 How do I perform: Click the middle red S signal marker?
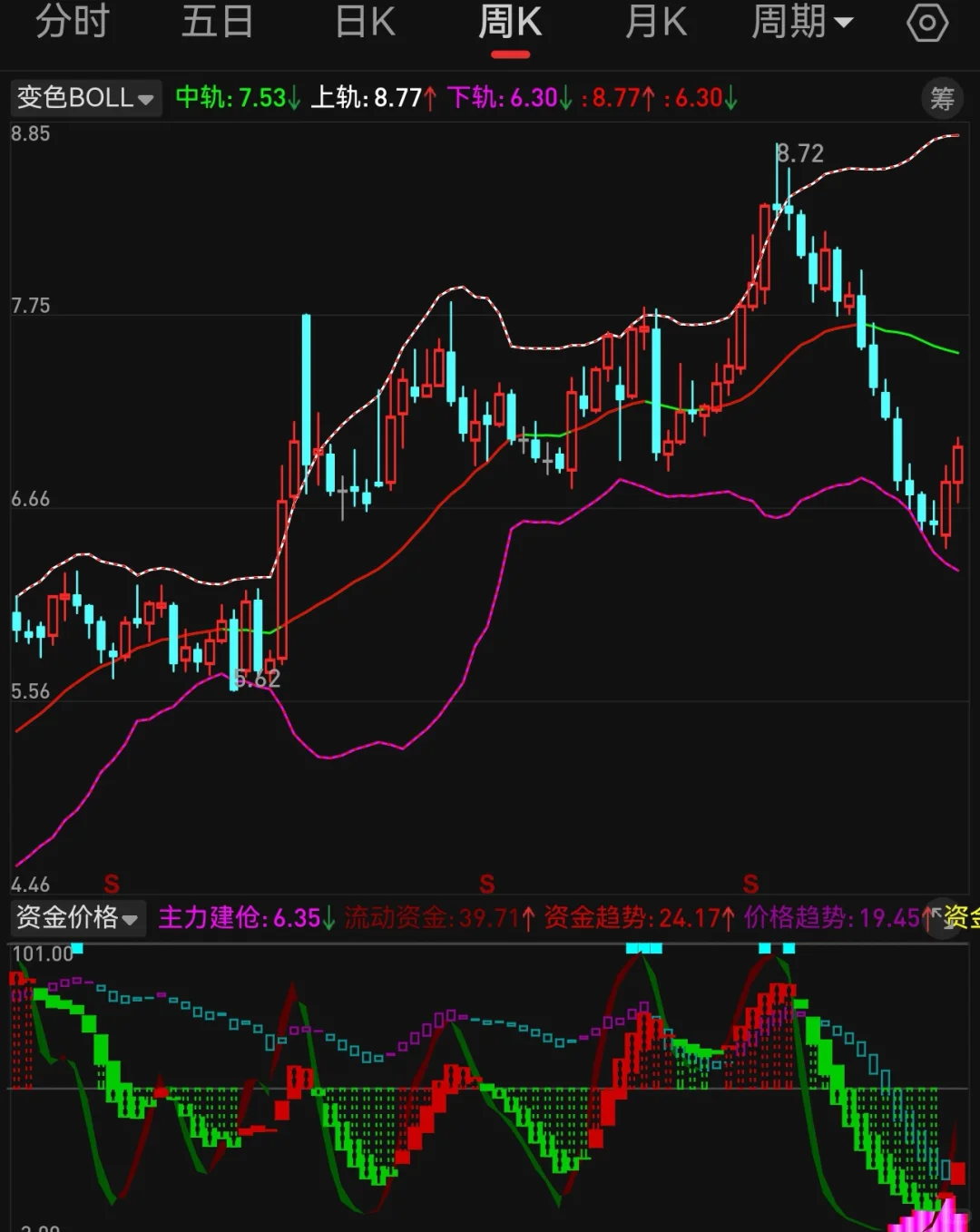[487, 883]
